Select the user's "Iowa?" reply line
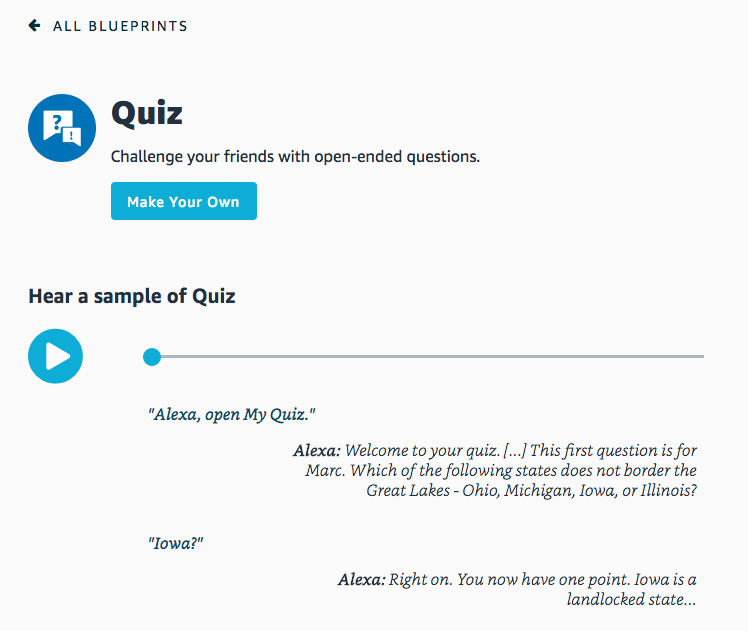This screenshot has height=631, width=748. 176,543
